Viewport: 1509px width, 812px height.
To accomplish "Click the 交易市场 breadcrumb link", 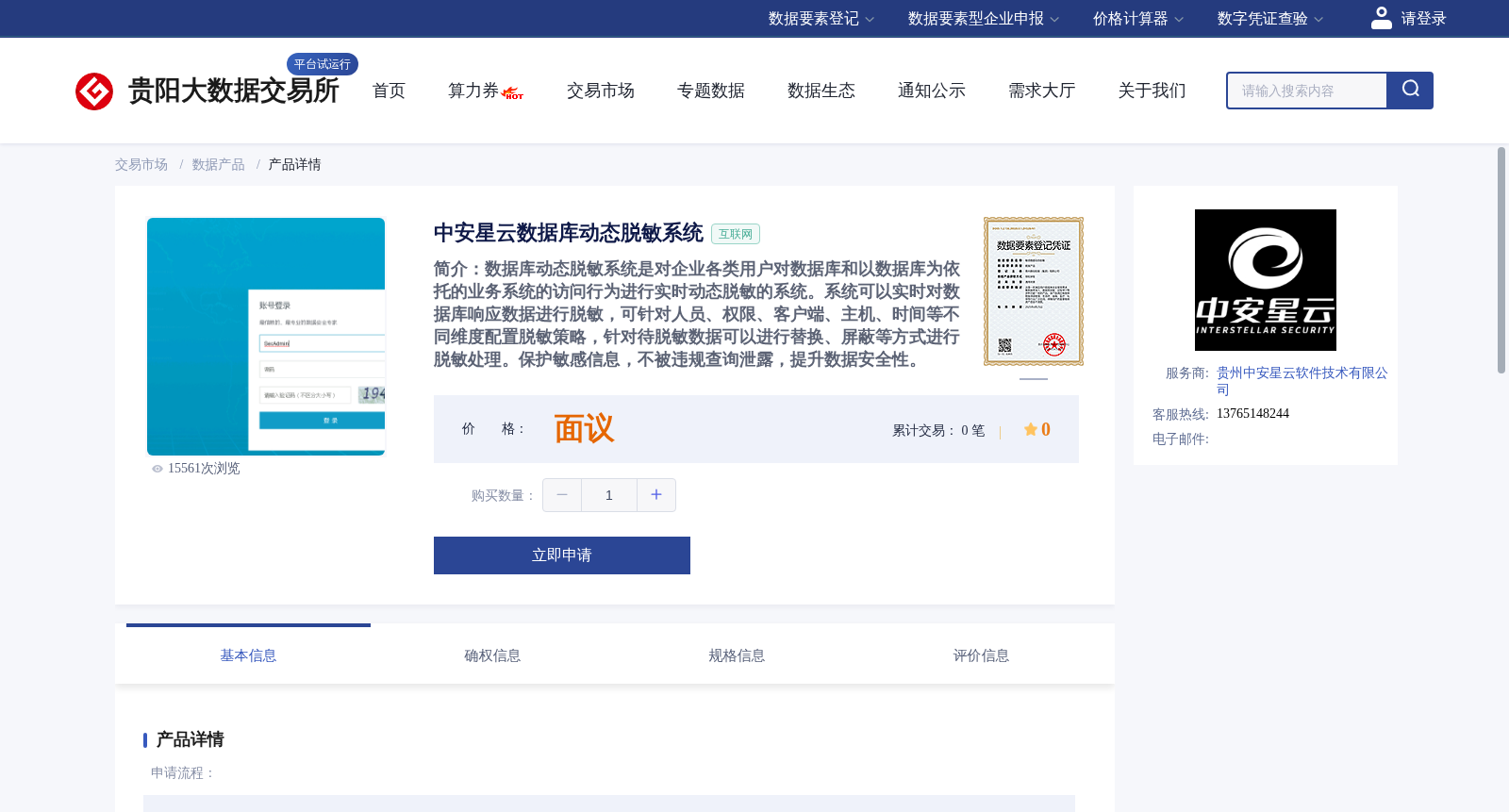I will tap(141, 165).
